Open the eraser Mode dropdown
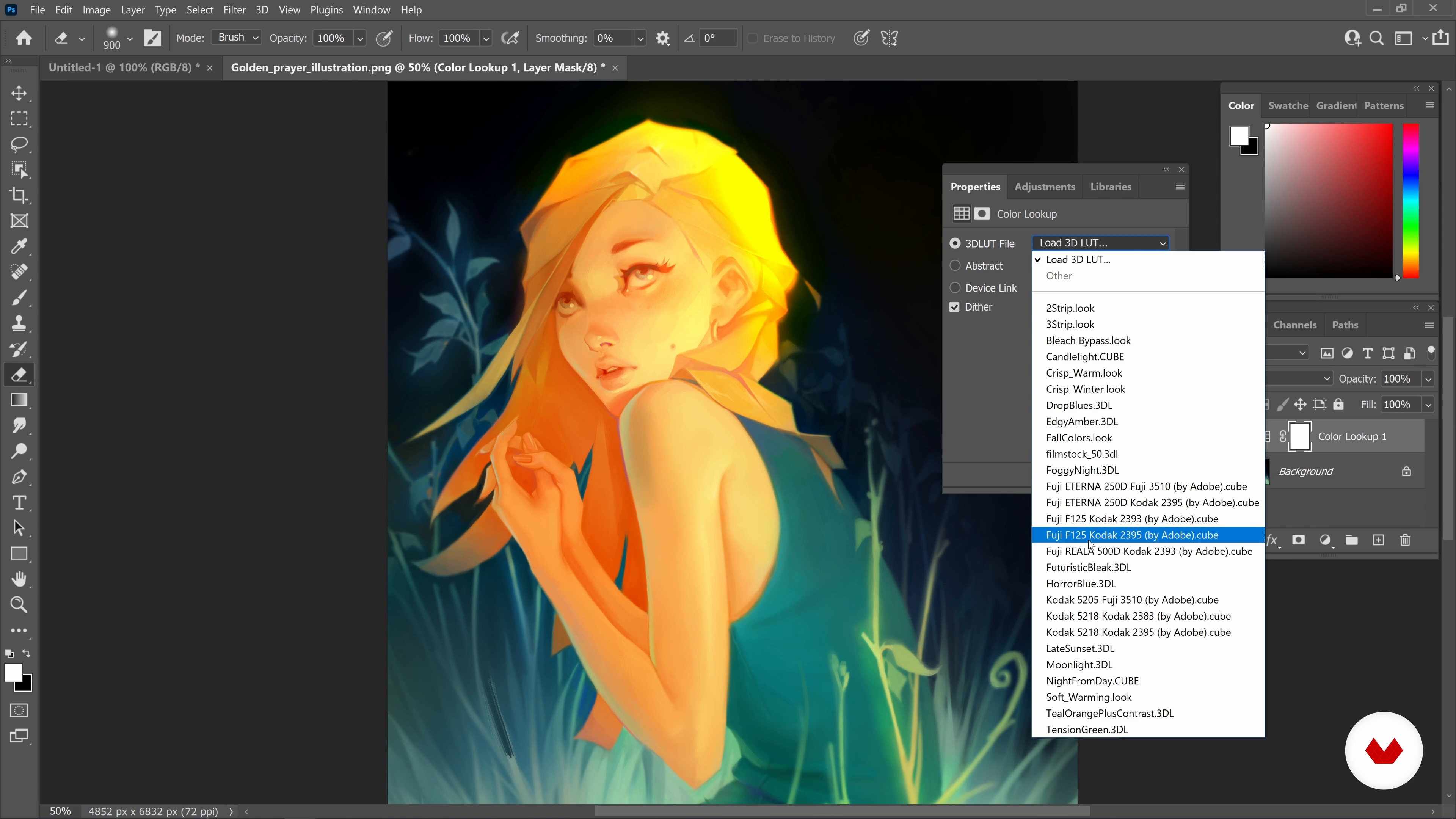Screen dimensions: 1456x819 (236, 38)
